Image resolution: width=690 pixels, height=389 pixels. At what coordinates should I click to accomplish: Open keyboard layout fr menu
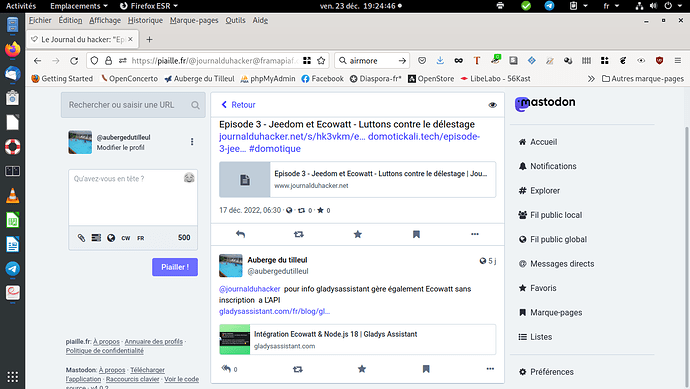(611, 6)
